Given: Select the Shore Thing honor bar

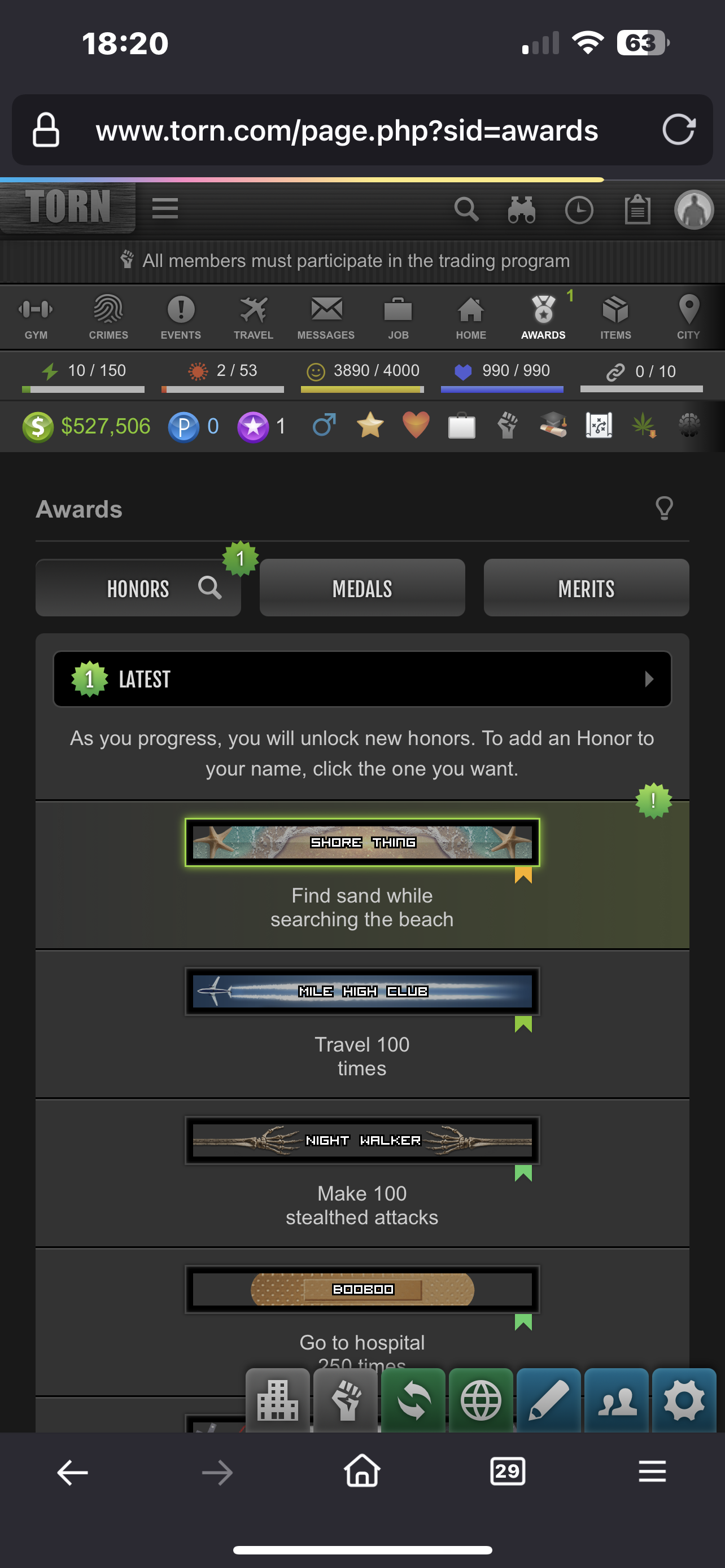Looking at the screenshot, I should [362, 842].
